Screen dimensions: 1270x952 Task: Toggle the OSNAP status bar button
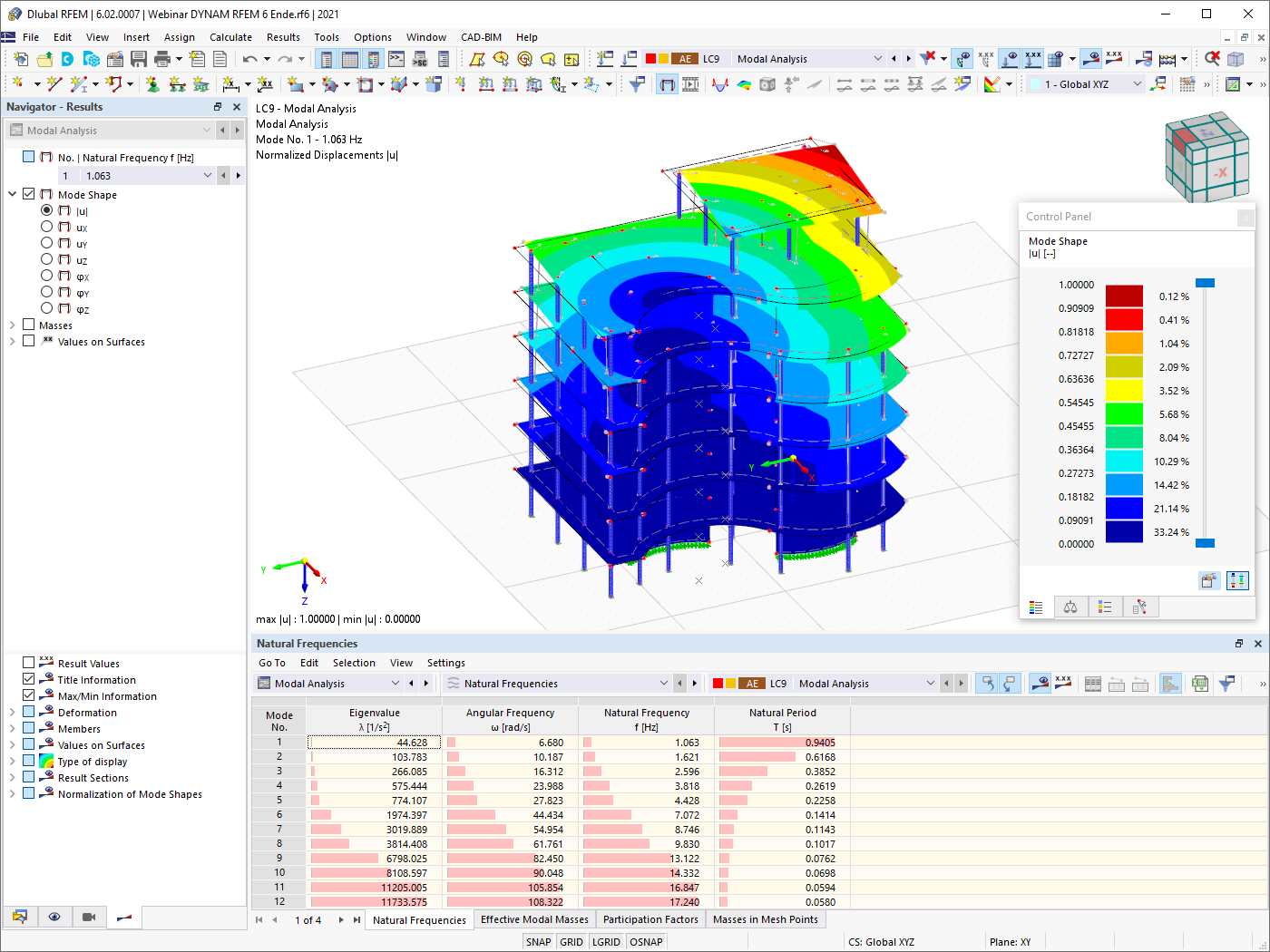646,941
